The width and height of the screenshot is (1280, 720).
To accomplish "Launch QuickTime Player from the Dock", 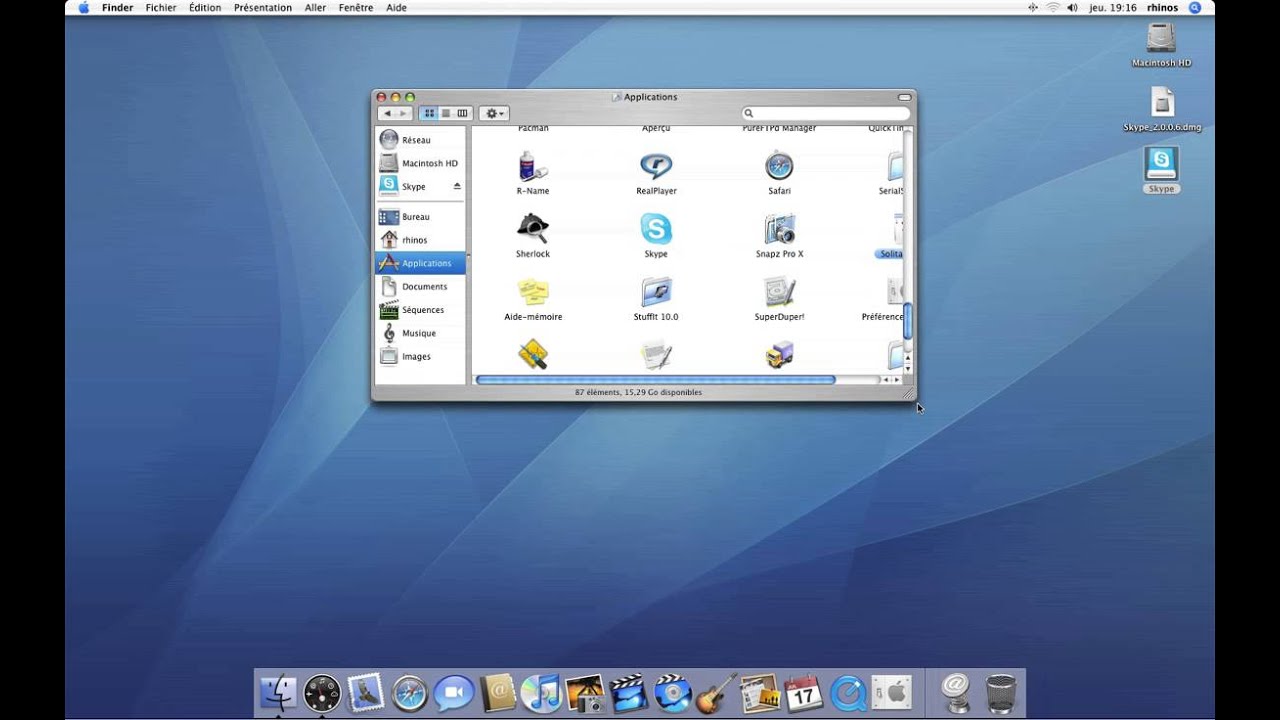I will (848, 692).
